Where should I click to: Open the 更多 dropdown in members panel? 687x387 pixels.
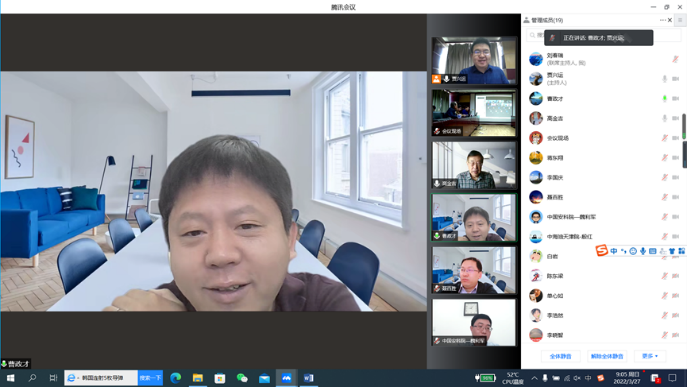[x=650, y=356]
